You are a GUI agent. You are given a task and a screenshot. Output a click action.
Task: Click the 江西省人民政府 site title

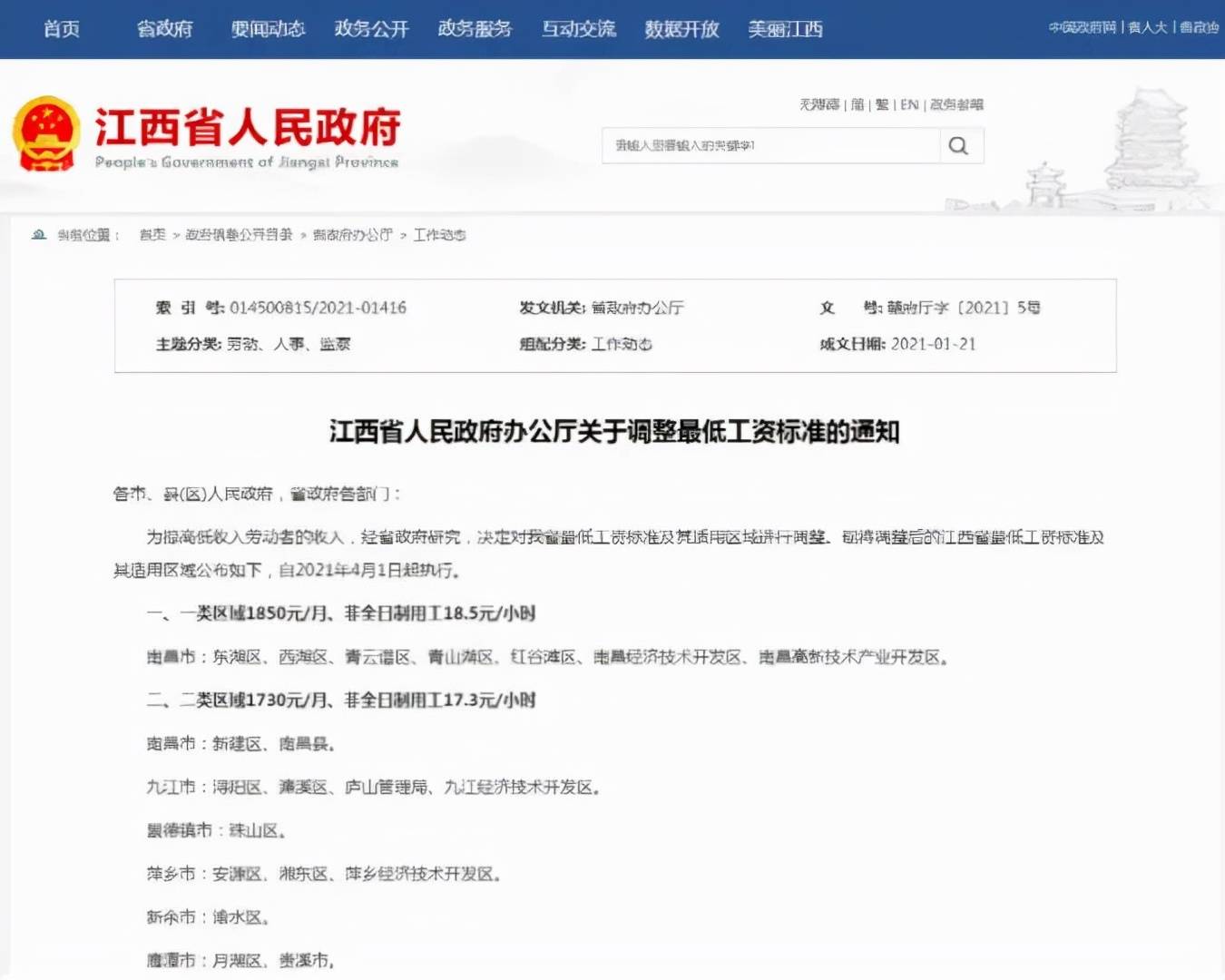[248, 127]
